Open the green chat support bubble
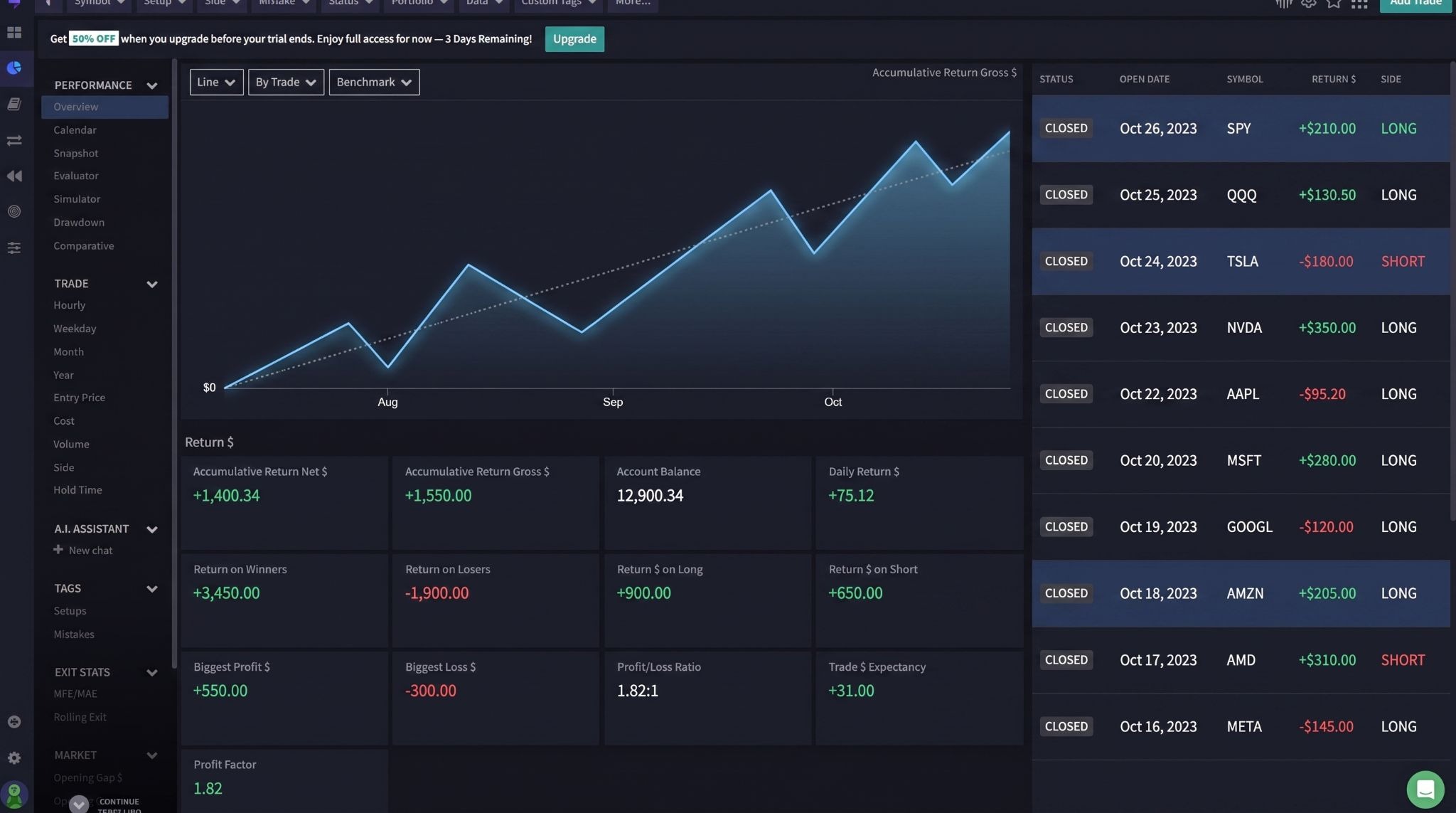This screenshot has height=813, width=1456. point(1425,790)
